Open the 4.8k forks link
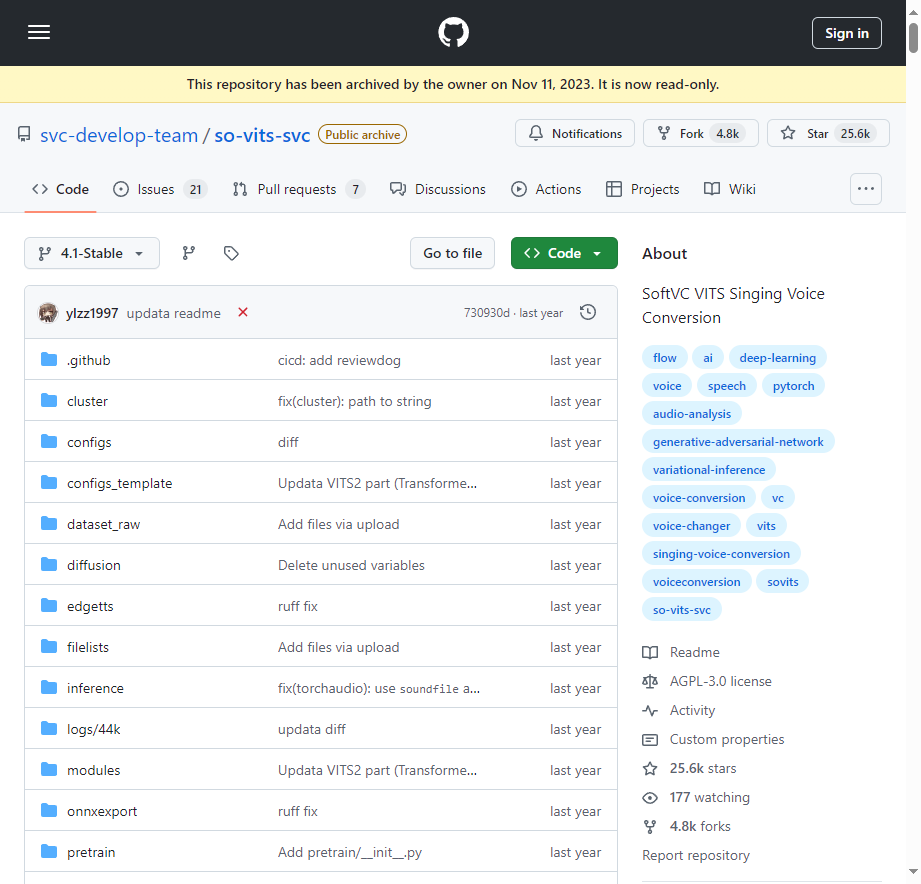921x884 pixels. [x=687, y=826]
